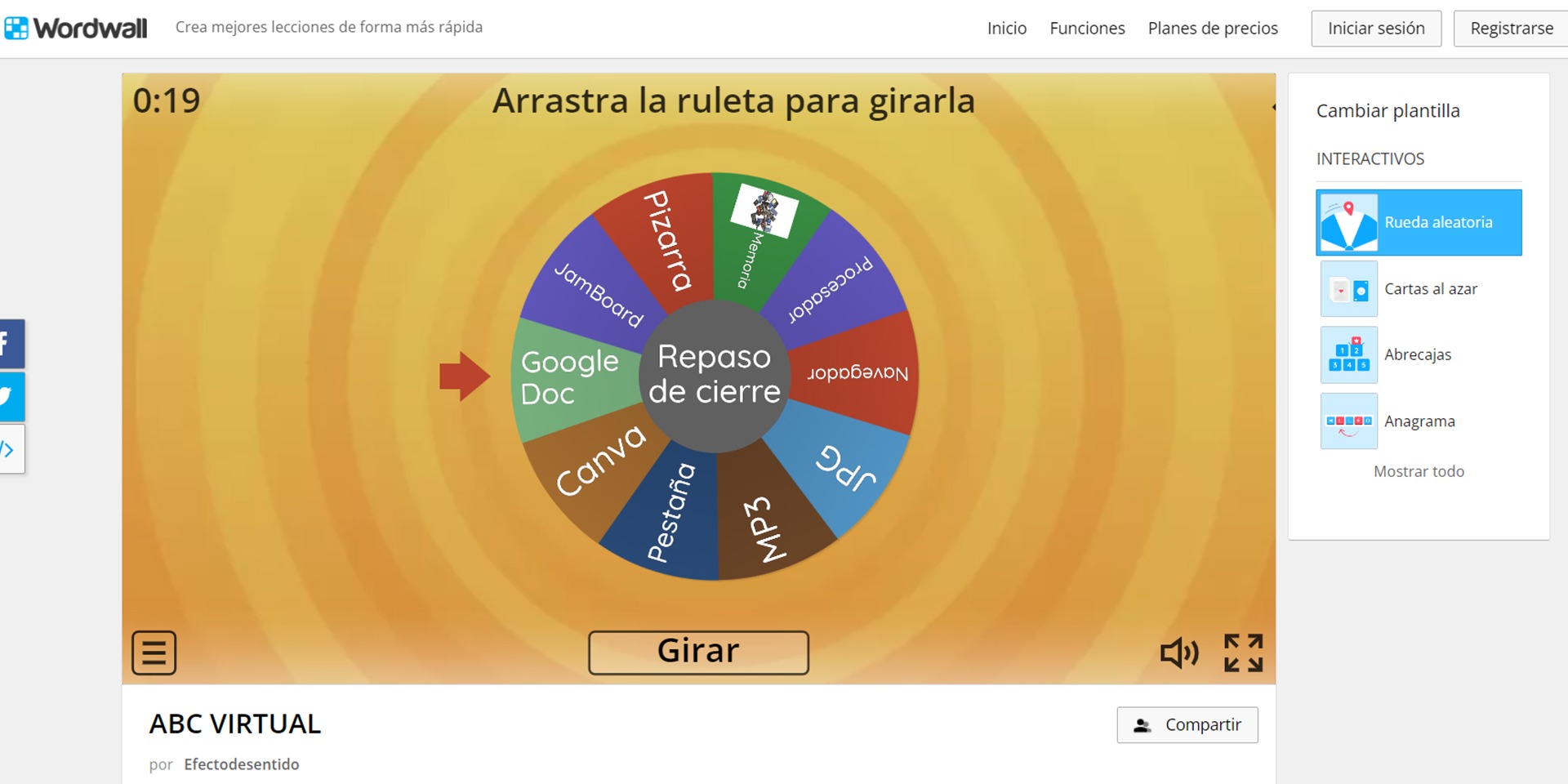
Task: Click the Wordwall logo
Action: (x=76, y=28)
